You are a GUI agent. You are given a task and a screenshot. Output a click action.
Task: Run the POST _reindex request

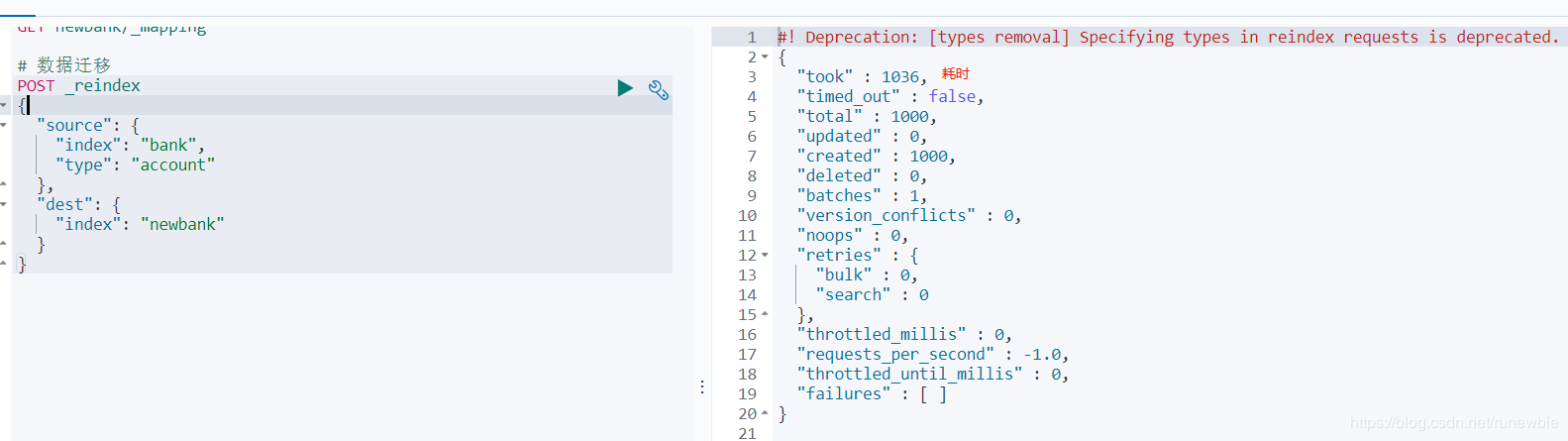[x=625, y=88]
